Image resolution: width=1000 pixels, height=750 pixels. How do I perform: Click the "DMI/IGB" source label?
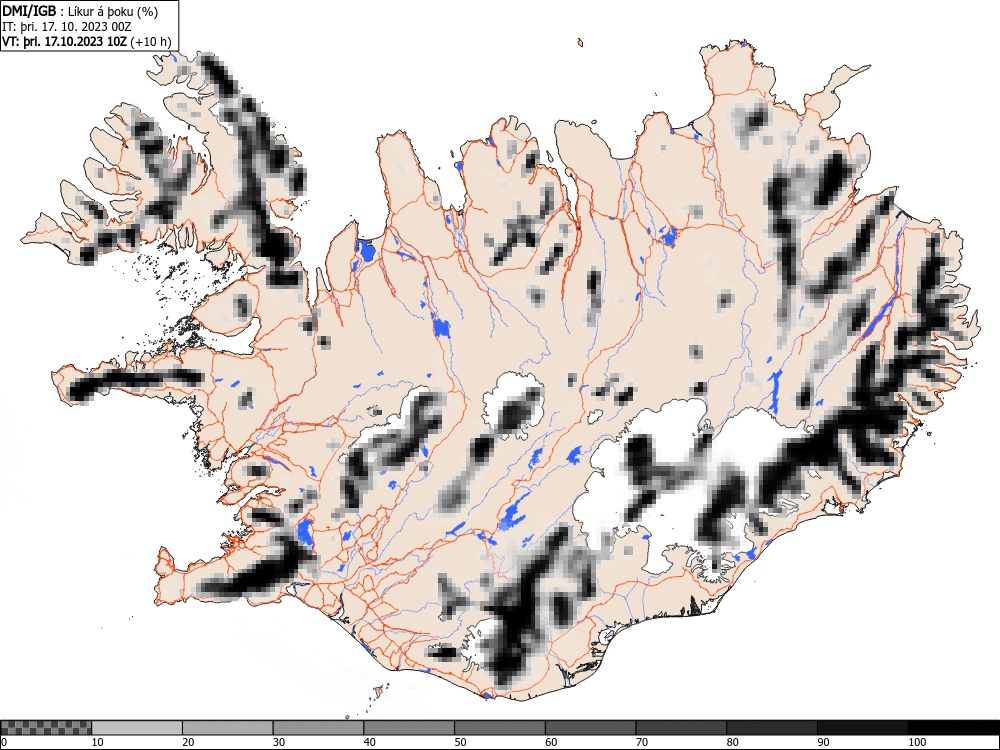tap(29, 11)
